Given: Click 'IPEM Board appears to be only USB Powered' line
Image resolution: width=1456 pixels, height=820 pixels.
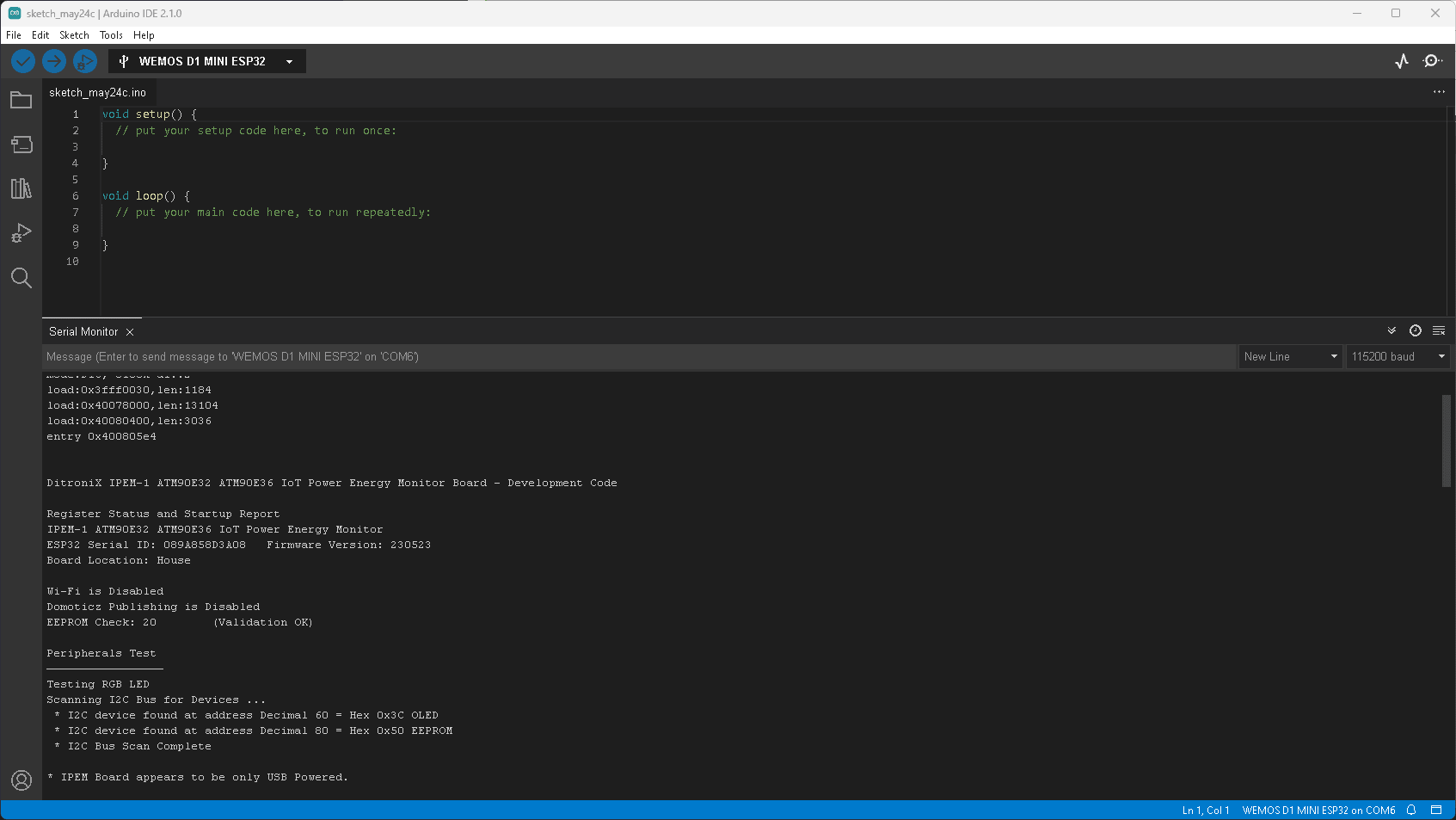Looking at the screenshot, I should tap(198, 777).
